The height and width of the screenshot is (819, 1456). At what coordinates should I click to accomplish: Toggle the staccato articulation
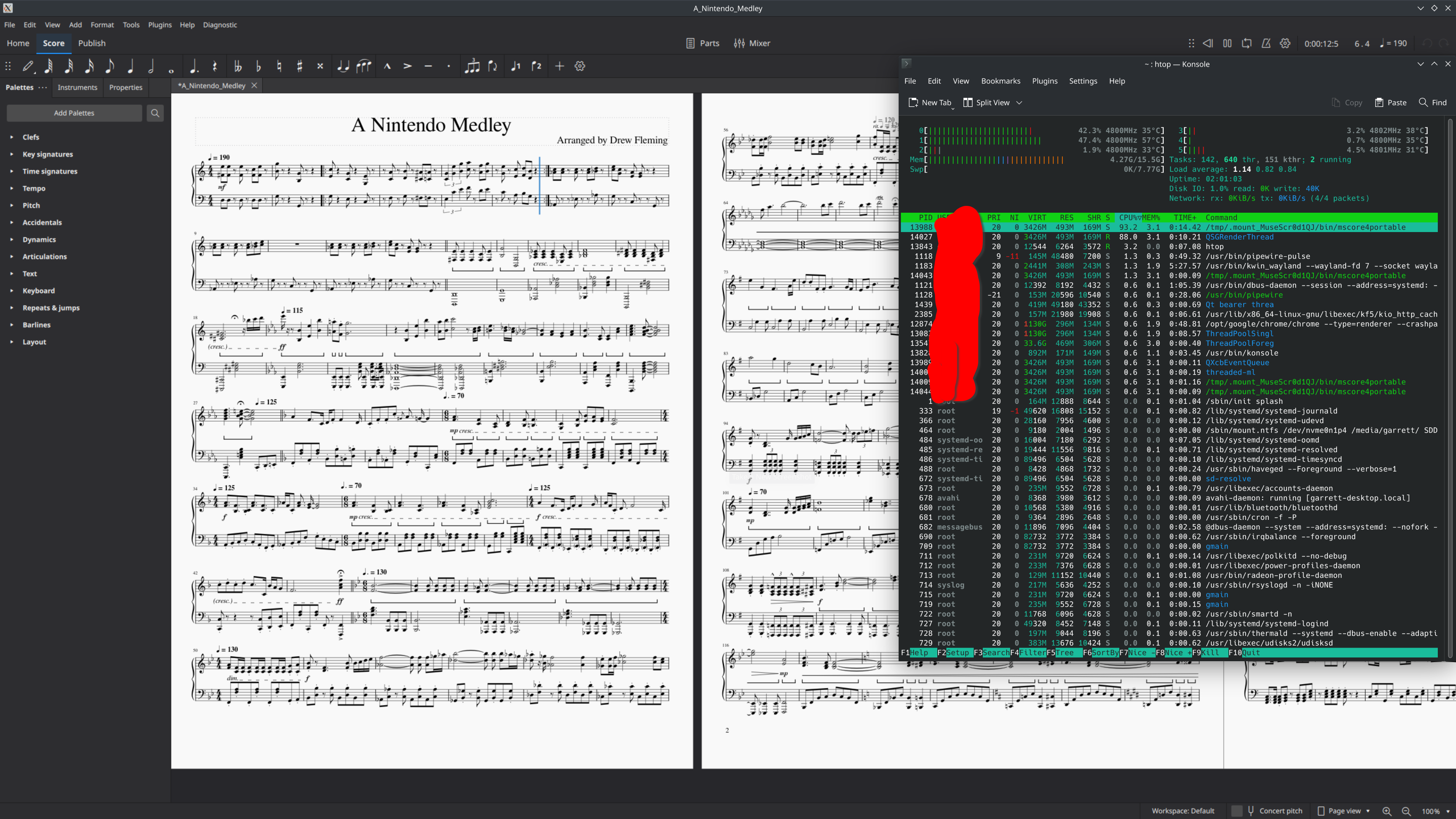[x=449, y=66]
